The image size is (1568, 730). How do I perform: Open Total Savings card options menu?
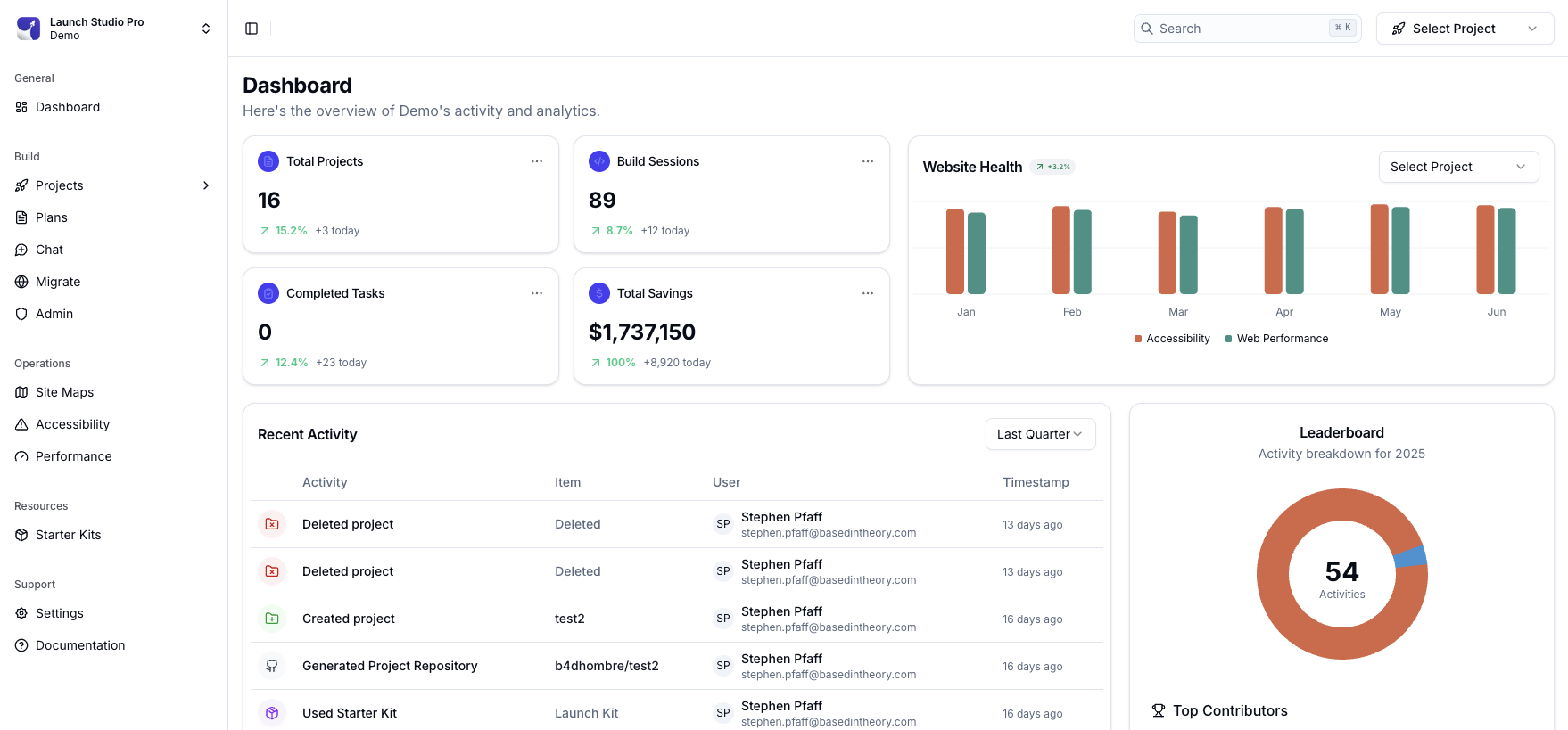868,293
